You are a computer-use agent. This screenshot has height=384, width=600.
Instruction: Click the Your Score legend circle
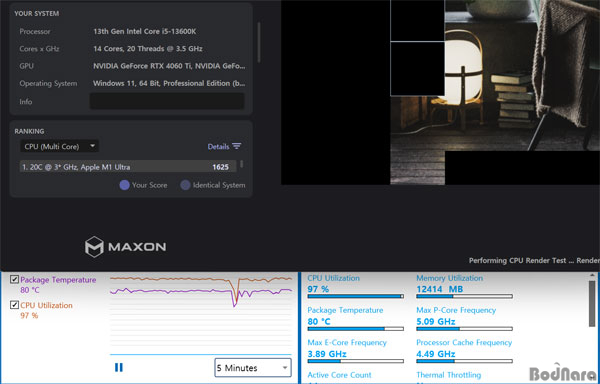(124, 185)
